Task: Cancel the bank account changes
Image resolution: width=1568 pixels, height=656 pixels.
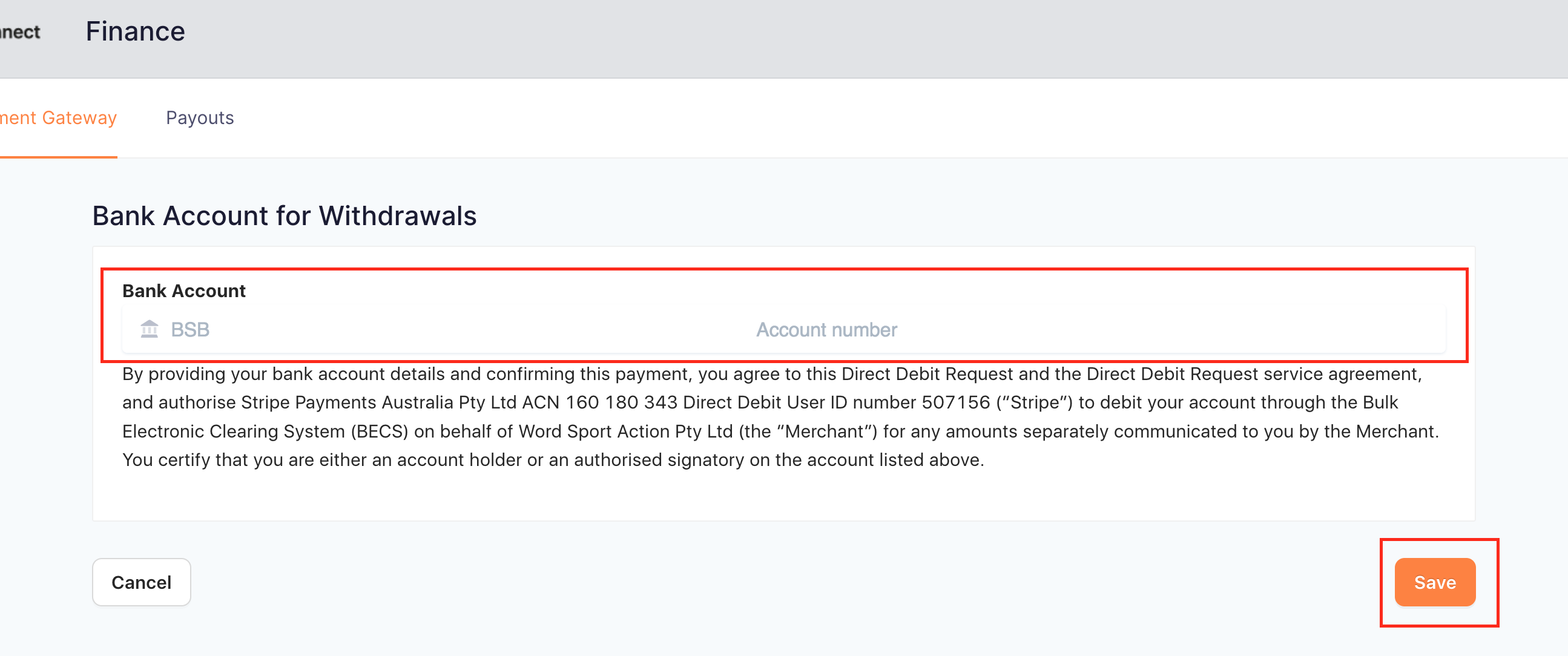Action: tap(141, 582)
